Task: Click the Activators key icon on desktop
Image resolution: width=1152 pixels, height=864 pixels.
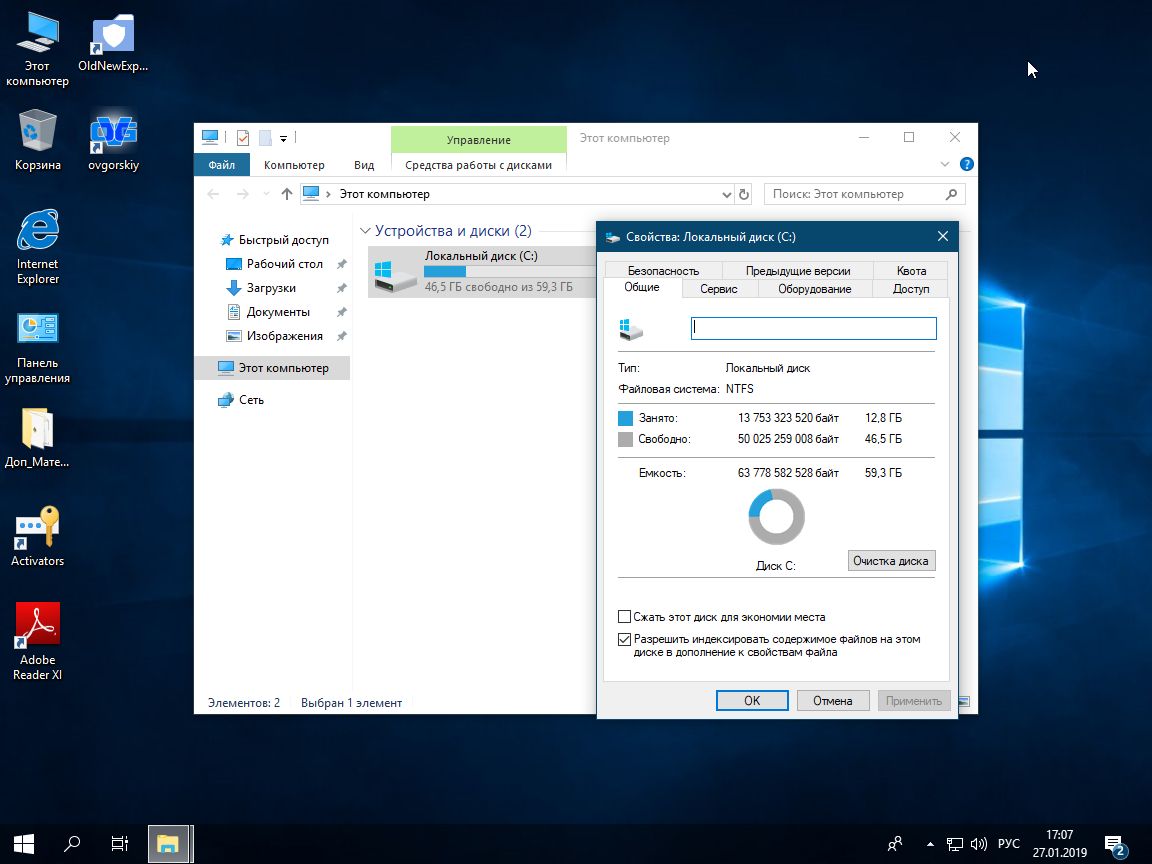Action: point(37,528)
